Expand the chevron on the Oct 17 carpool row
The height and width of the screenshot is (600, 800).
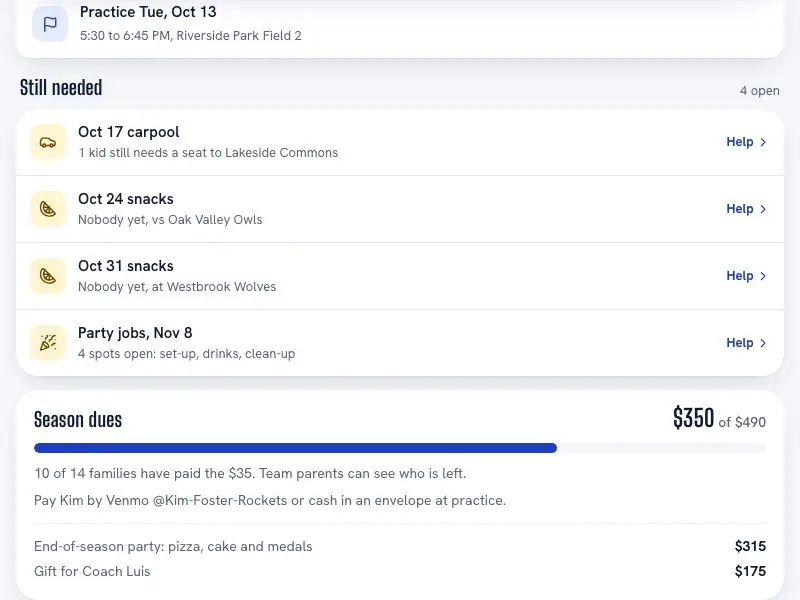763,142
